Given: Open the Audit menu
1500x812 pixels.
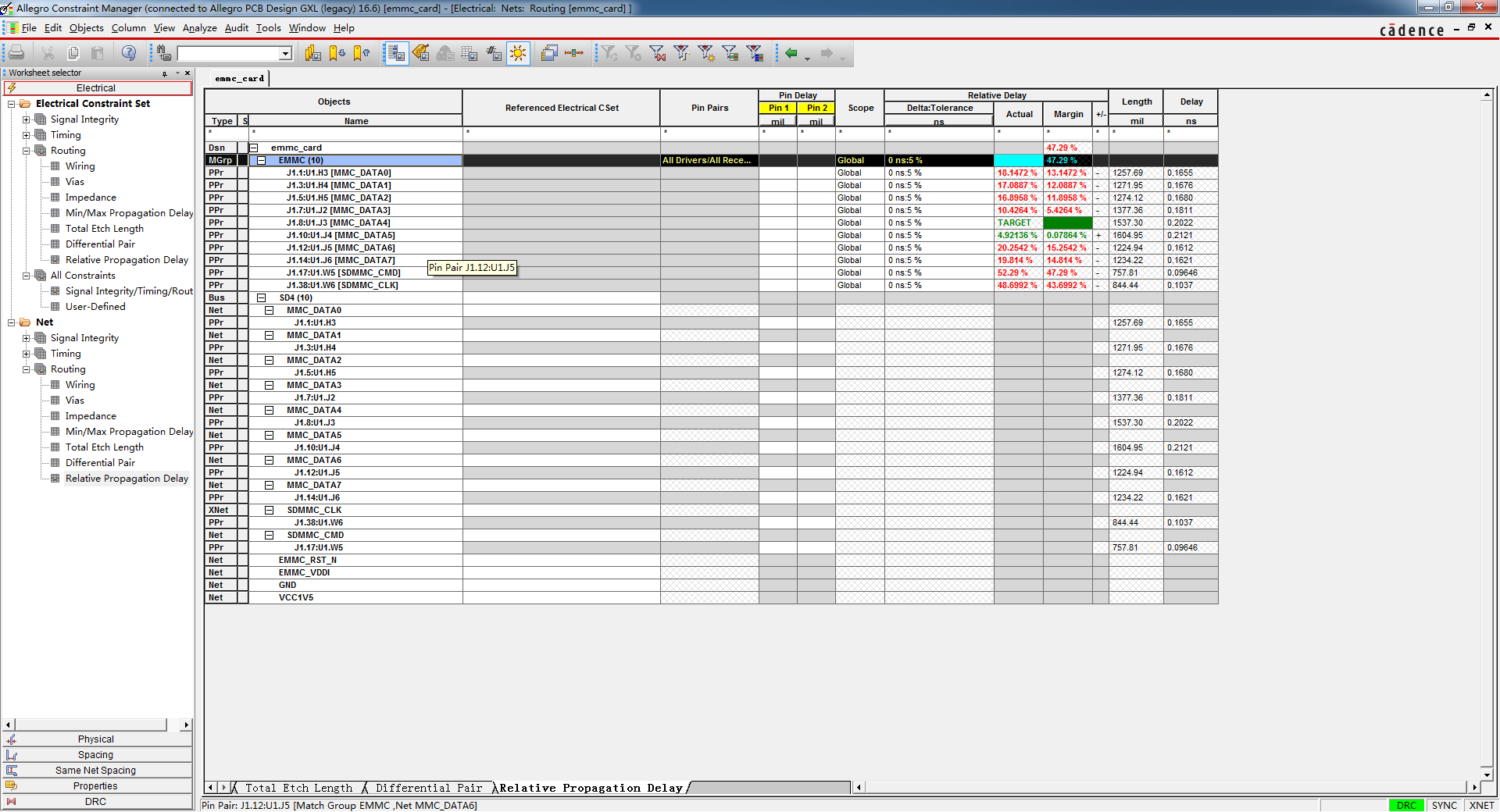Looking at the screenshot, I should (x=236, y=28).
